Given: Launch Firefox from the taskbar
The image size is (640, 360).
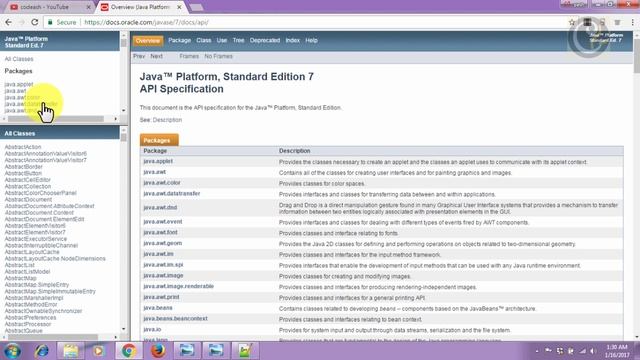Looking at the screenshot, I should pos(158,351).
